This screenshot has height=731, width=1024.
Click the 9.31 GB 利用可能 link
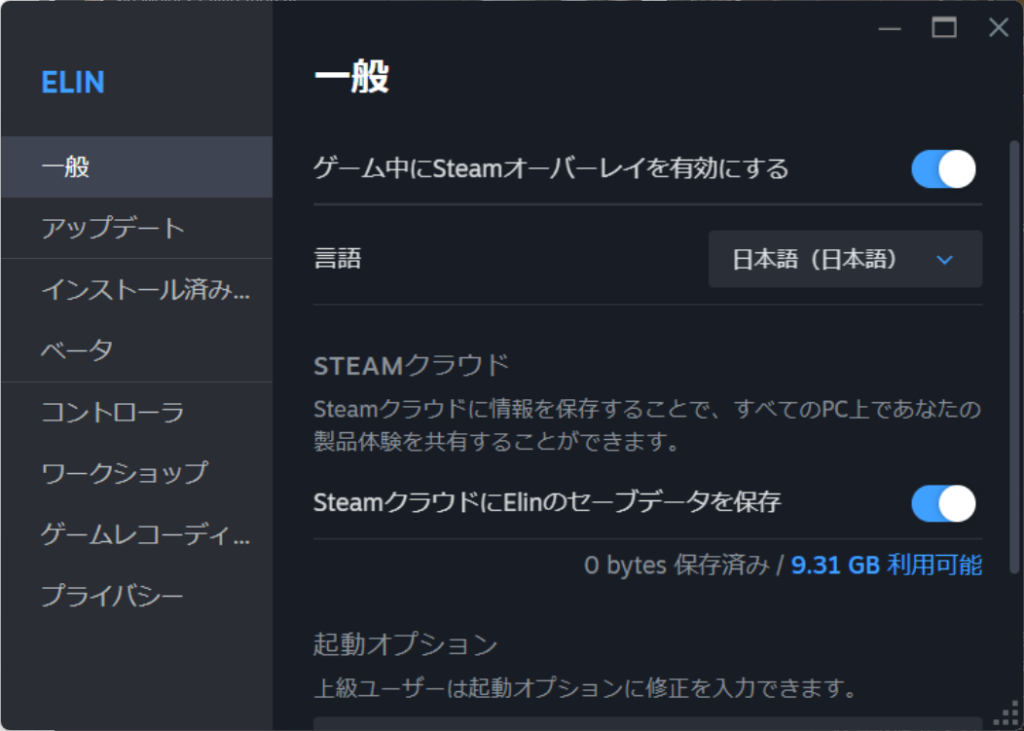(x=886, y=566)
